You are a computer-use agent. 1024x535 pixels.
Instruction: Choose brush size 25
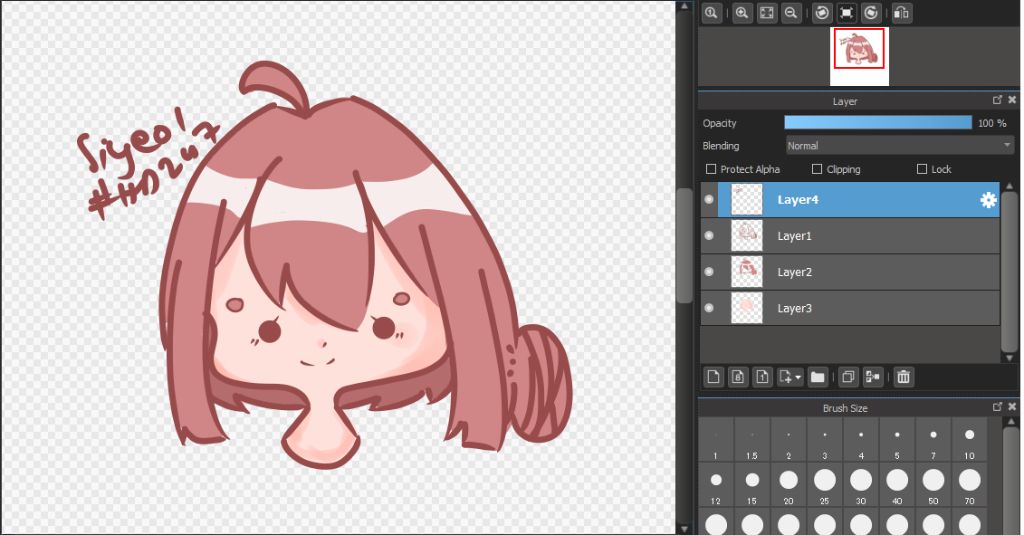click(x=825, y=486)
